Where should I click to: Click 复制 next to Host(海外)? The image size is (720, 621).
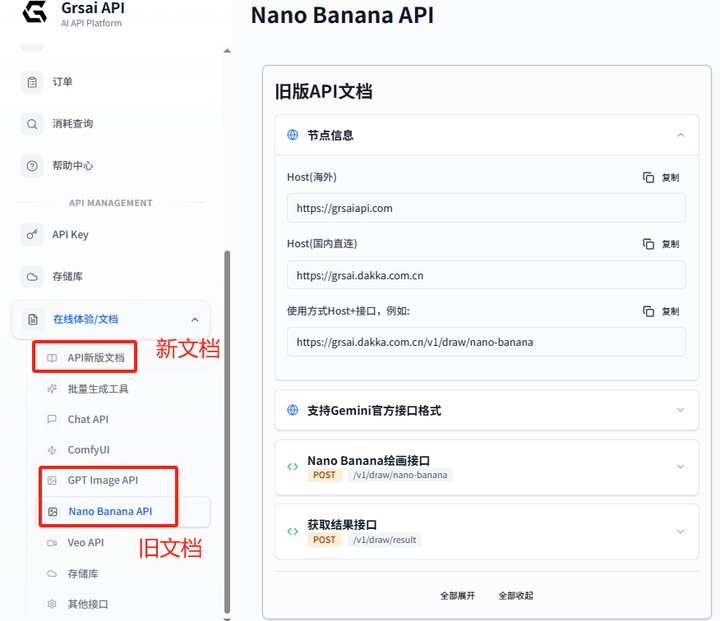tap(670, 178)
